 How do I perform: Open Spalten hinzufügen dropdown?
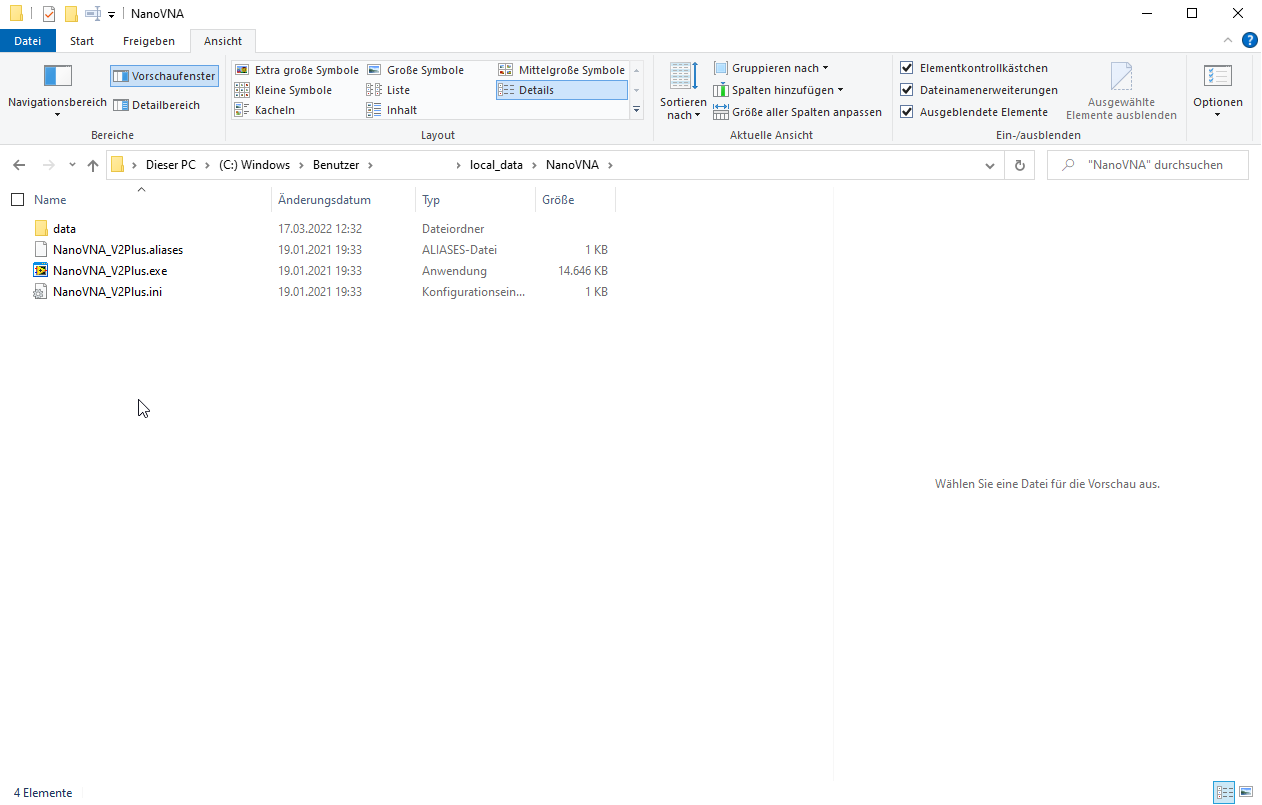click(x=778, y=90)
